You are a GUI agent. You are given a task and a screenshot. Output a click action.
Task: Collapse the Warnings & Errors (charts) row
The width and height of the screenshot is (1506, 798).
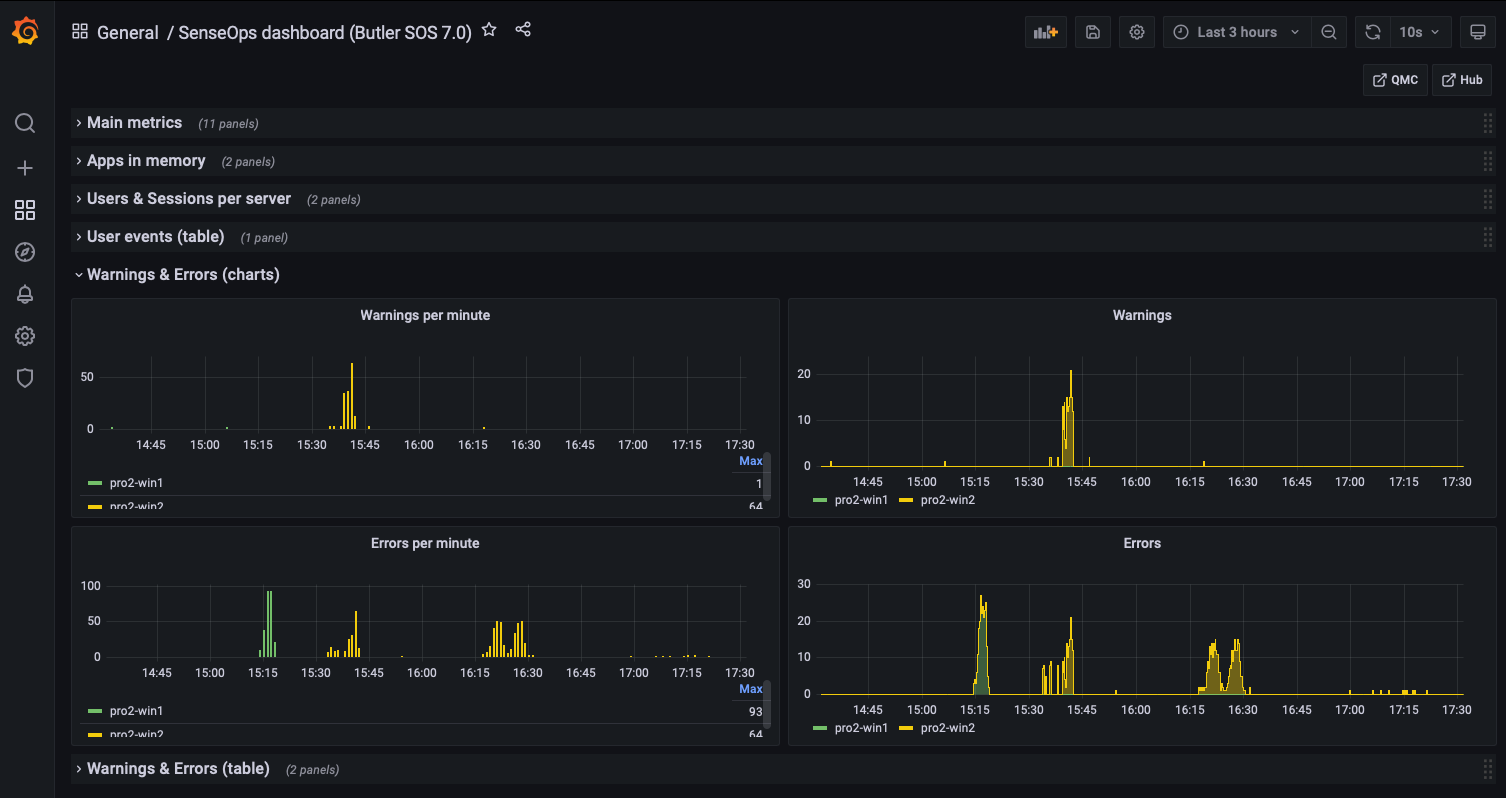point(182,274)
